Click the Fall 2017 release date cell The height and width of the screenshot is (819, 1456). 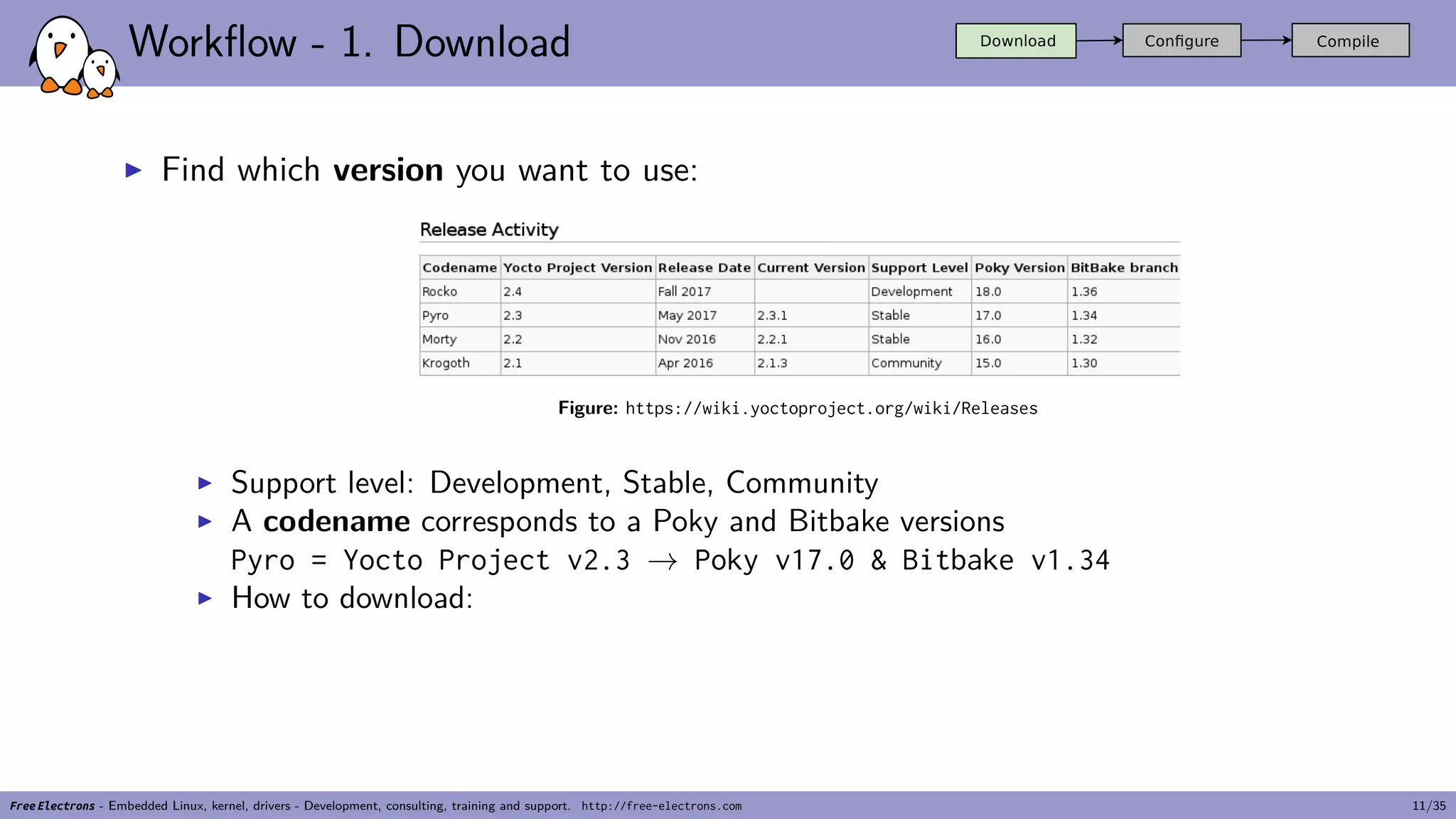tap(705, 291)
